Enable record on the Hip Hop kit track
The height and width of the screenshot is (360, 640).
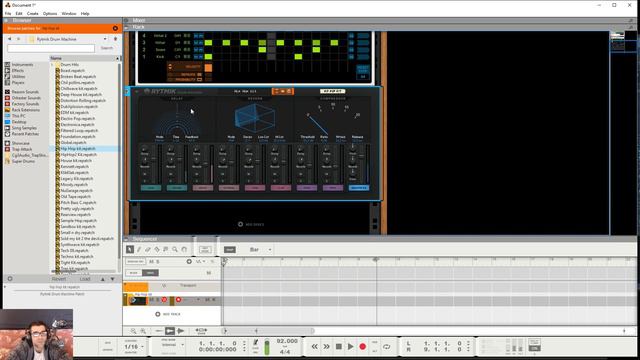tap(178, 300)
